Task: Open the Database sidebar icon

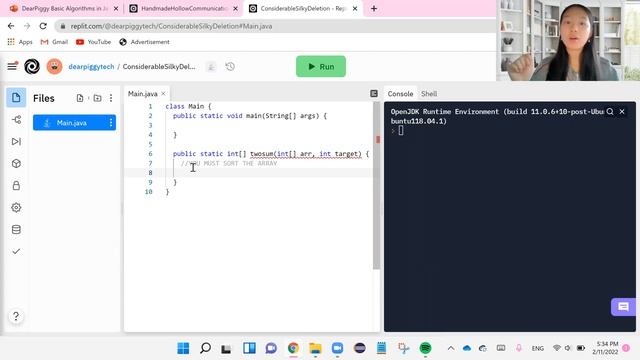Action: click(x=16, y=229)
